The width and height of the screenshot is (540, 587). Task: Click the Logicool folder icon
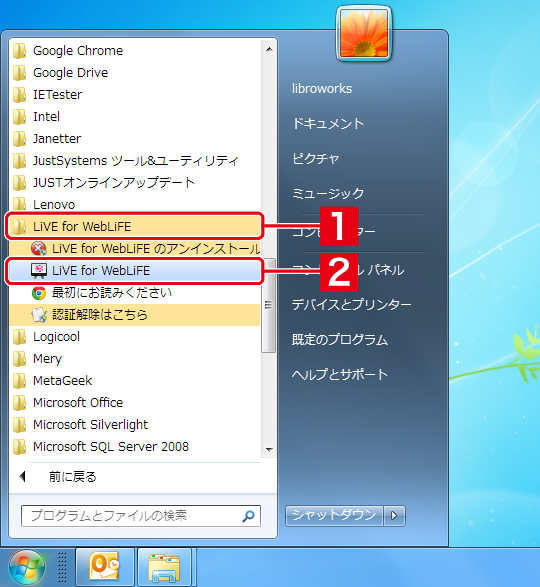[19, 337]
